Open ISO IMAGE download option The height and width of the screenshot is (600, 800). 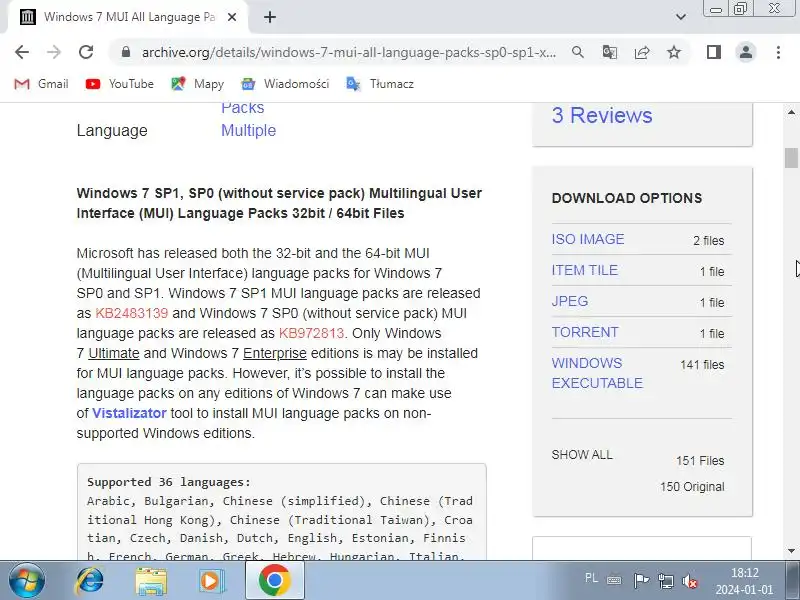click(588, 239)
